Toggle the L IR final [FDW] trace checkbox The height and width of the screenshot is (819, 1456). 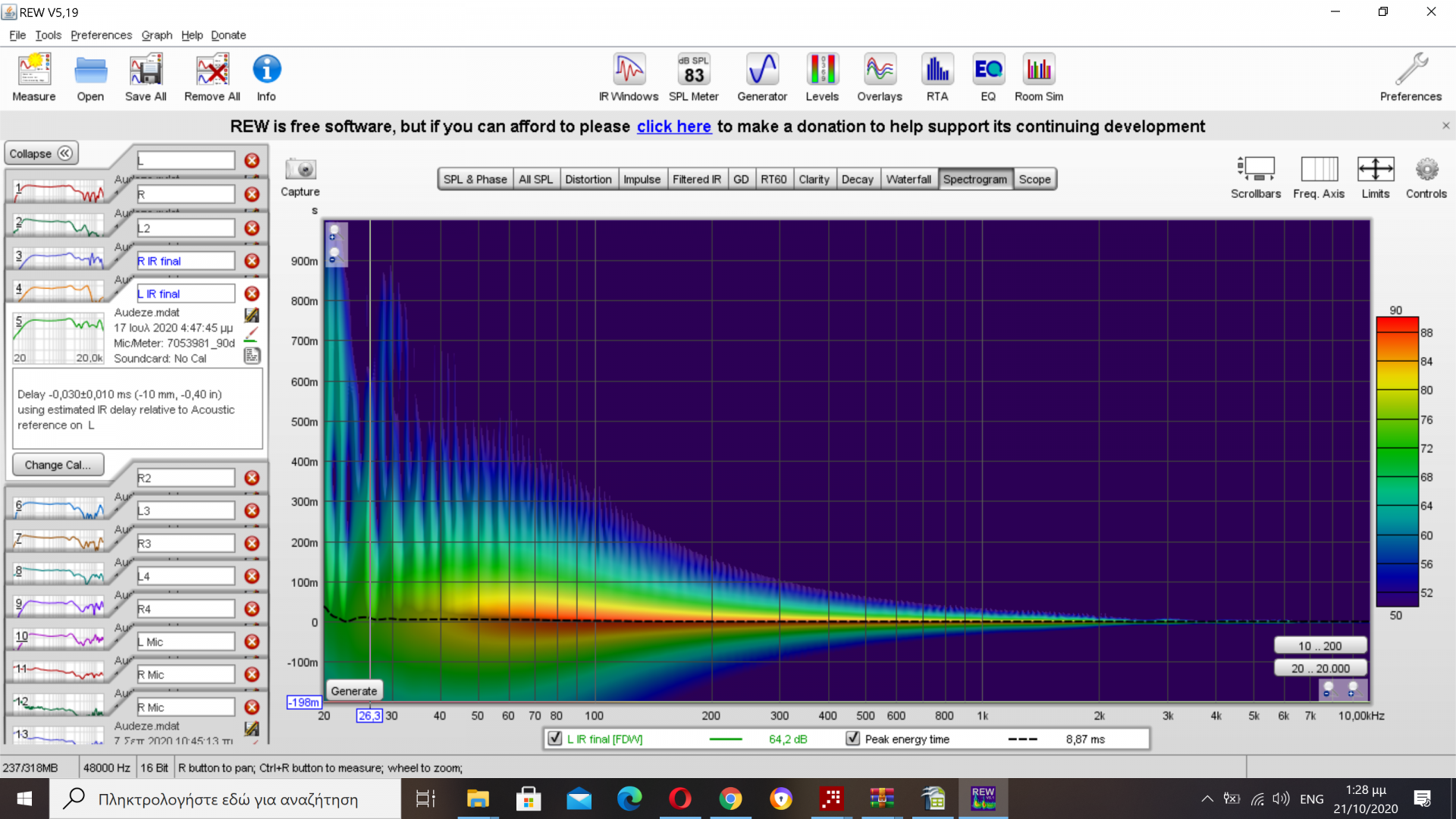click(x=555, y=739)
